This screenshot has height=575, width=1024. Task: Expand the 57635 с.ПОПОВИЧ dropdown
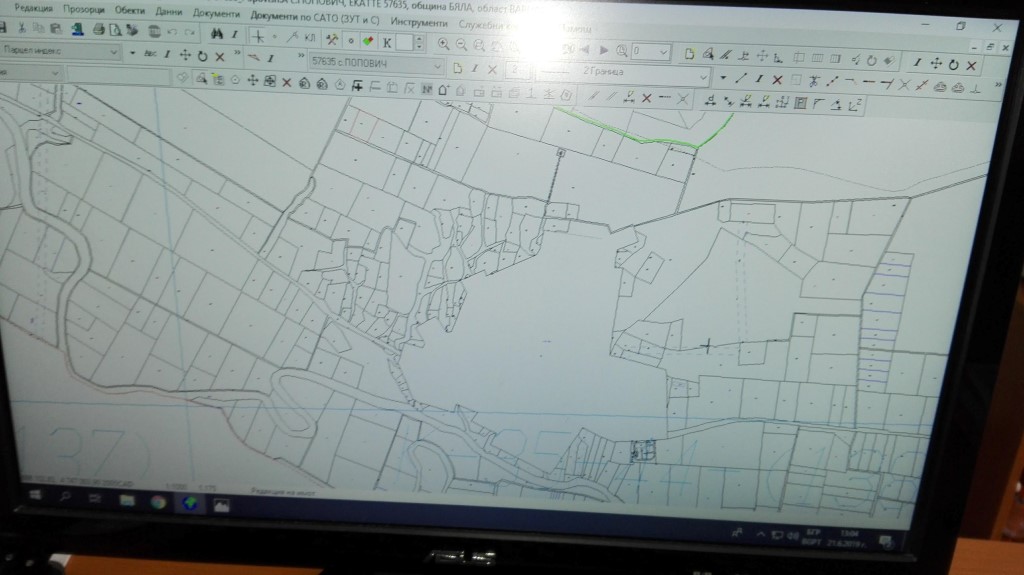coord(435,65)
